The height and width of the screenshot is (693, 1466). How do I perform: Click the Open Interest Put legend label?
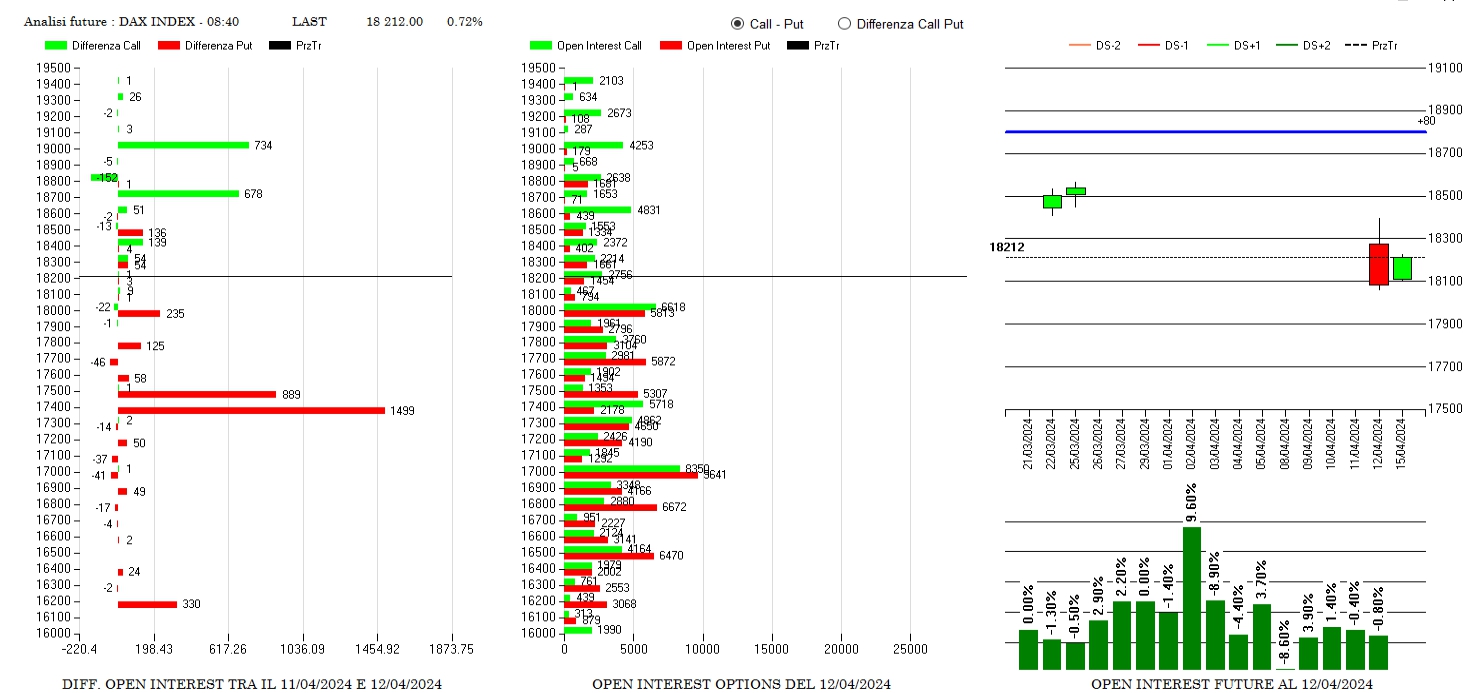click(729, 45)
